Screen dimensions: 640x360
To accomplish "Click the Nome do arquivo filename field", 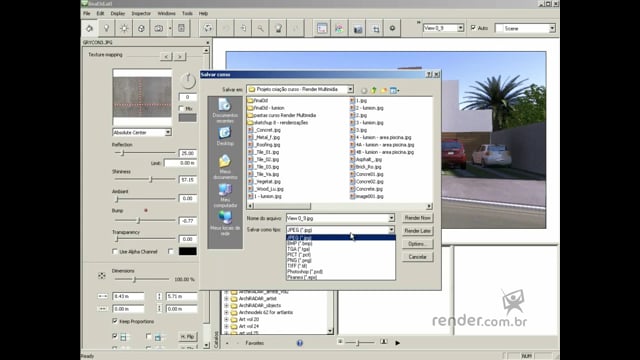I will (337, 218).
